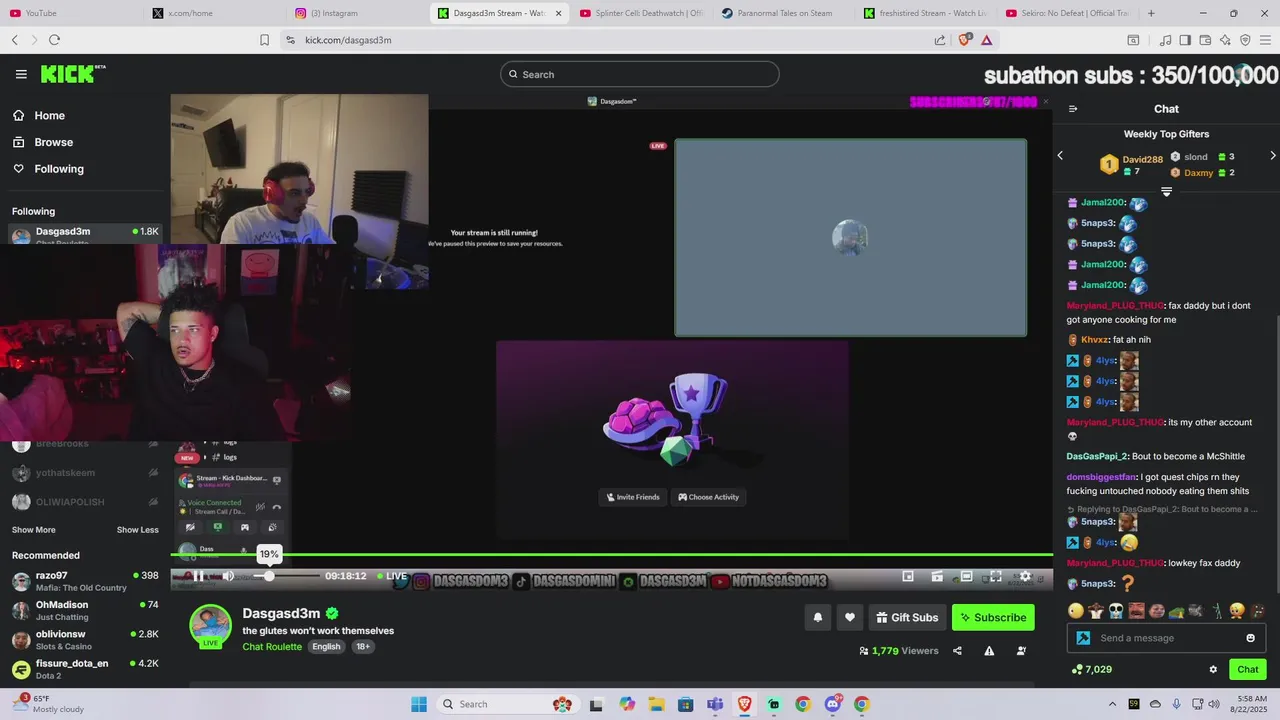Share the stream via share icon

pos(957,651)
